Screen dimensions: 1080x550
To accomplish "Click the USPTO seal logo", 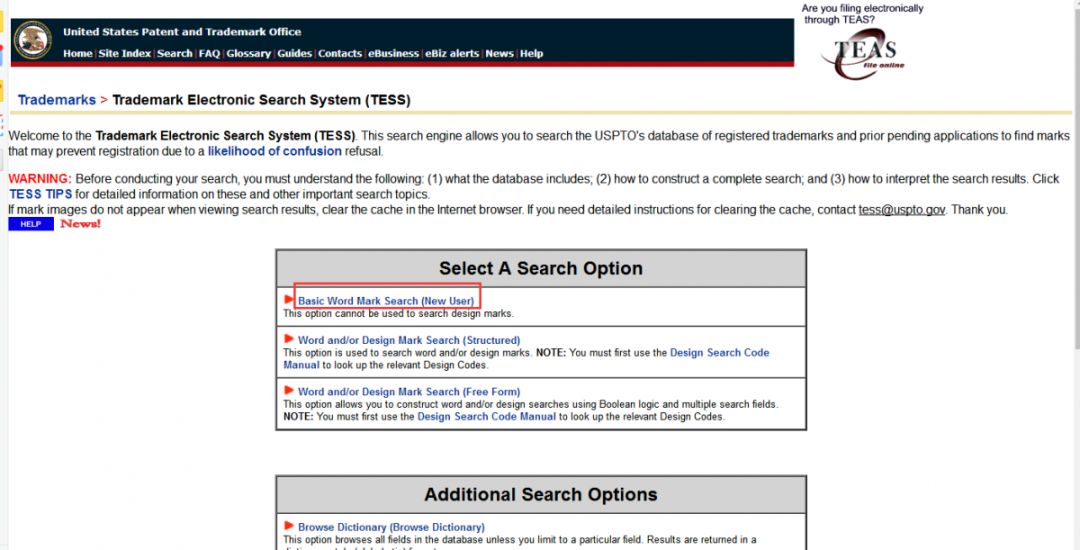I will click(32, 40).
